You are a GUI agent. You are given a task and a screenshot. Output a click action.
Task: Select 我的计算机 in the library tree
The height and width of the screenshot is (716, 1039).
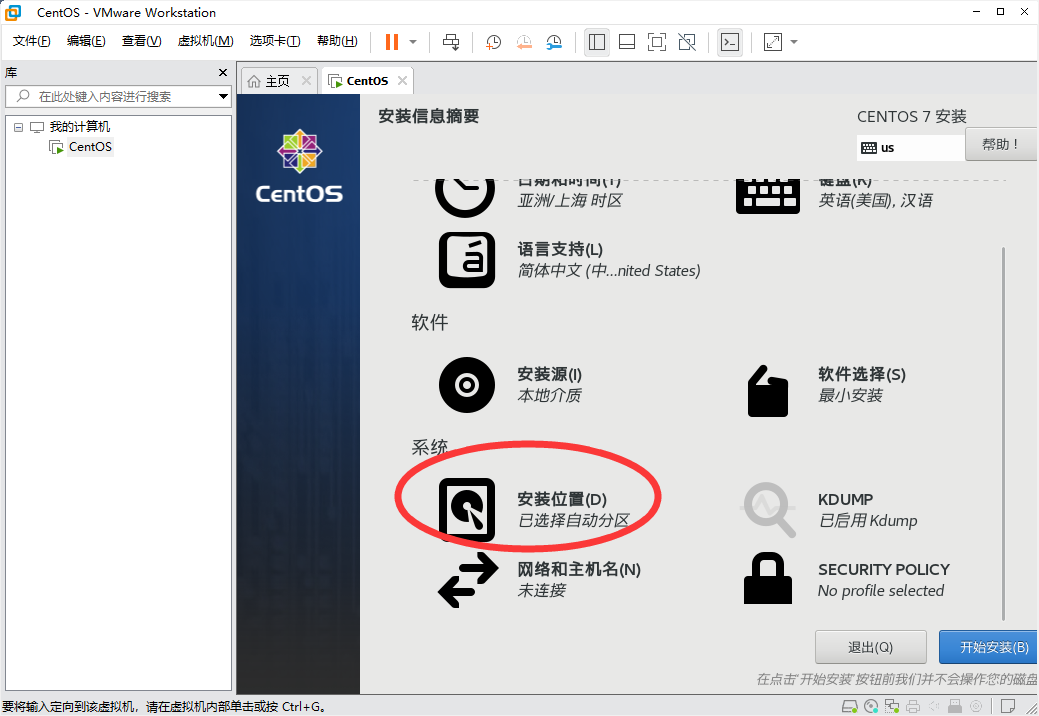80,127
